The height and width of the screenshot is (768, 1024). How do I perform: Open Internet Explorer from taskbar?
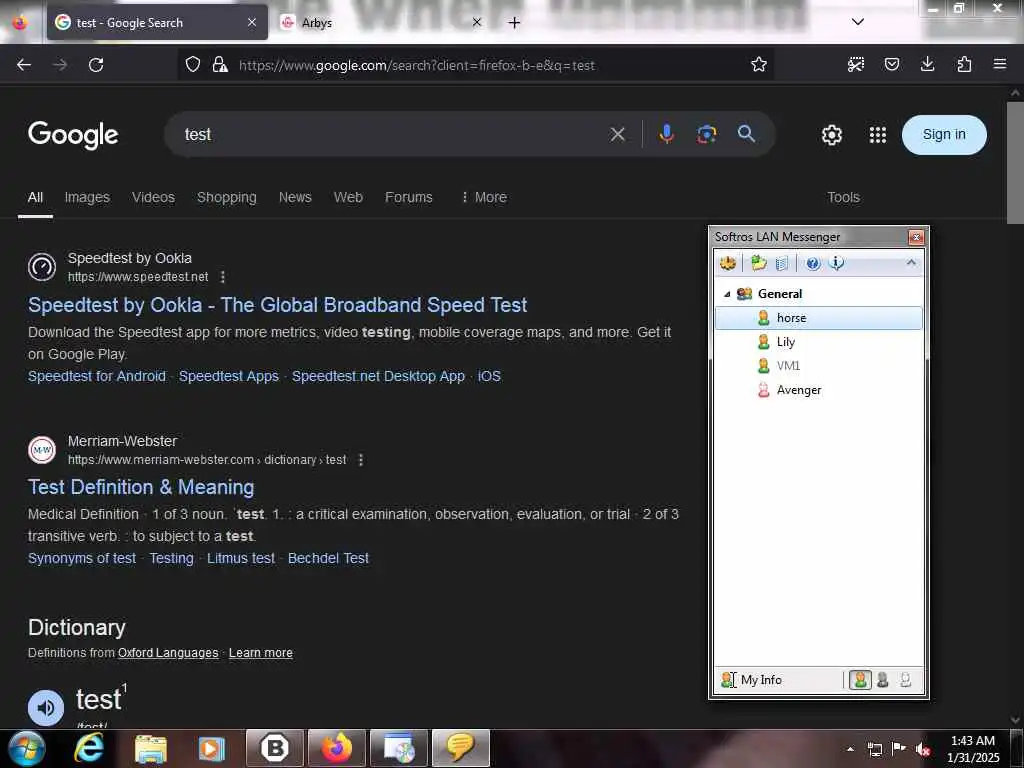(x=88, y=748)
